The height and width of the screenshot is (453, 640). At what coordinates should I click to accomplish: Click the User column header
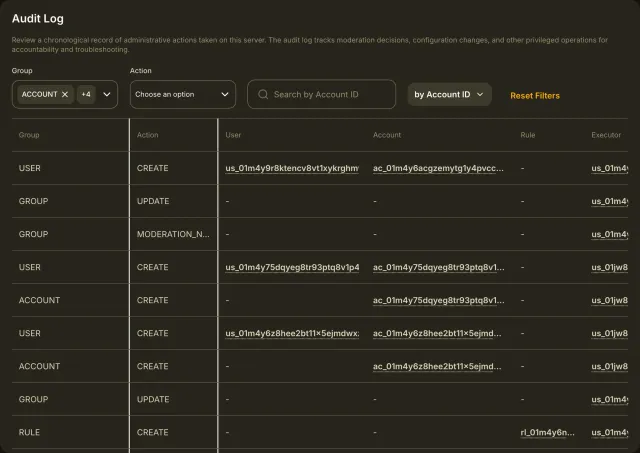pyautogui.click(x=233, y=135)
